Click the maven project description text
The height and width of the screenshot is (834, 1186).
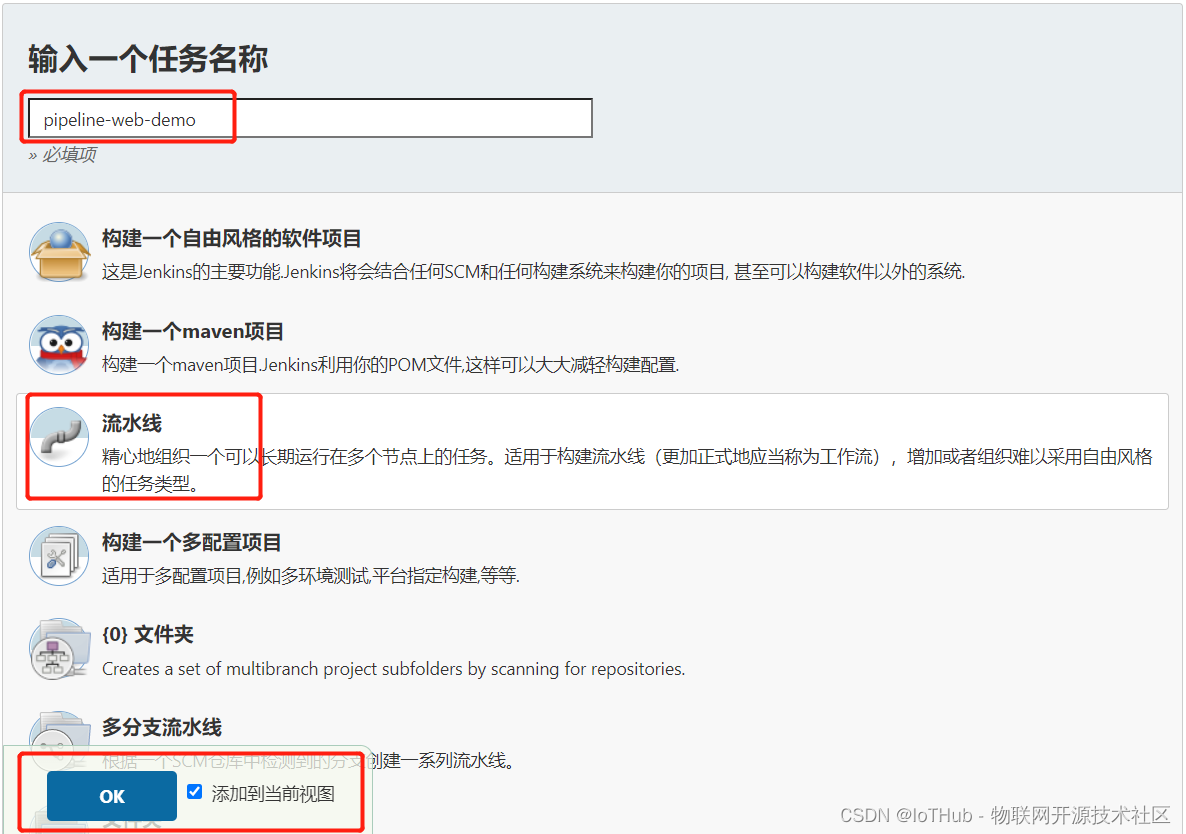(x=390, y=364)
